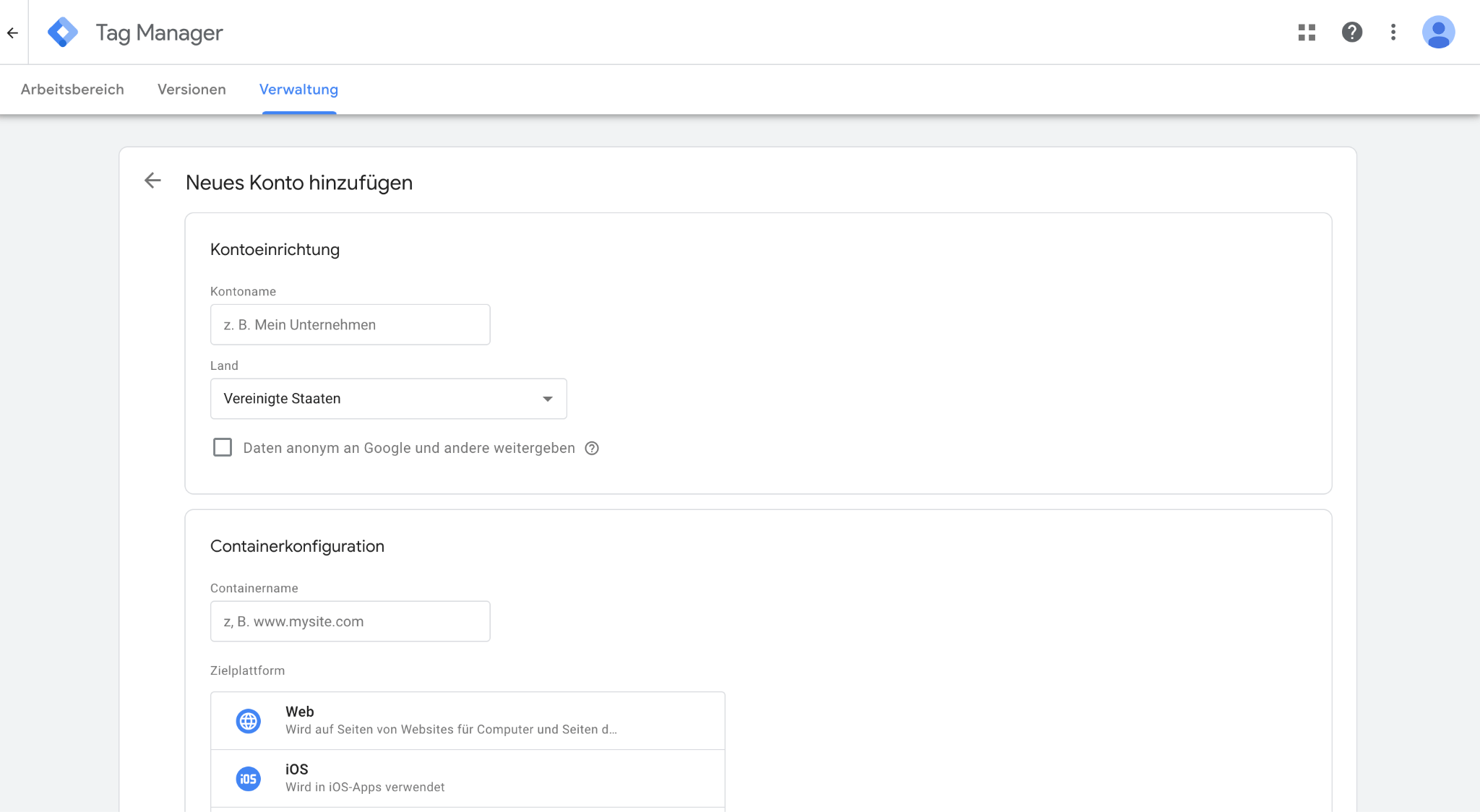Click the iOS platform icon
Image resolution: width=1480 pixels, height=812 pixels.
(x=249, y=779)
